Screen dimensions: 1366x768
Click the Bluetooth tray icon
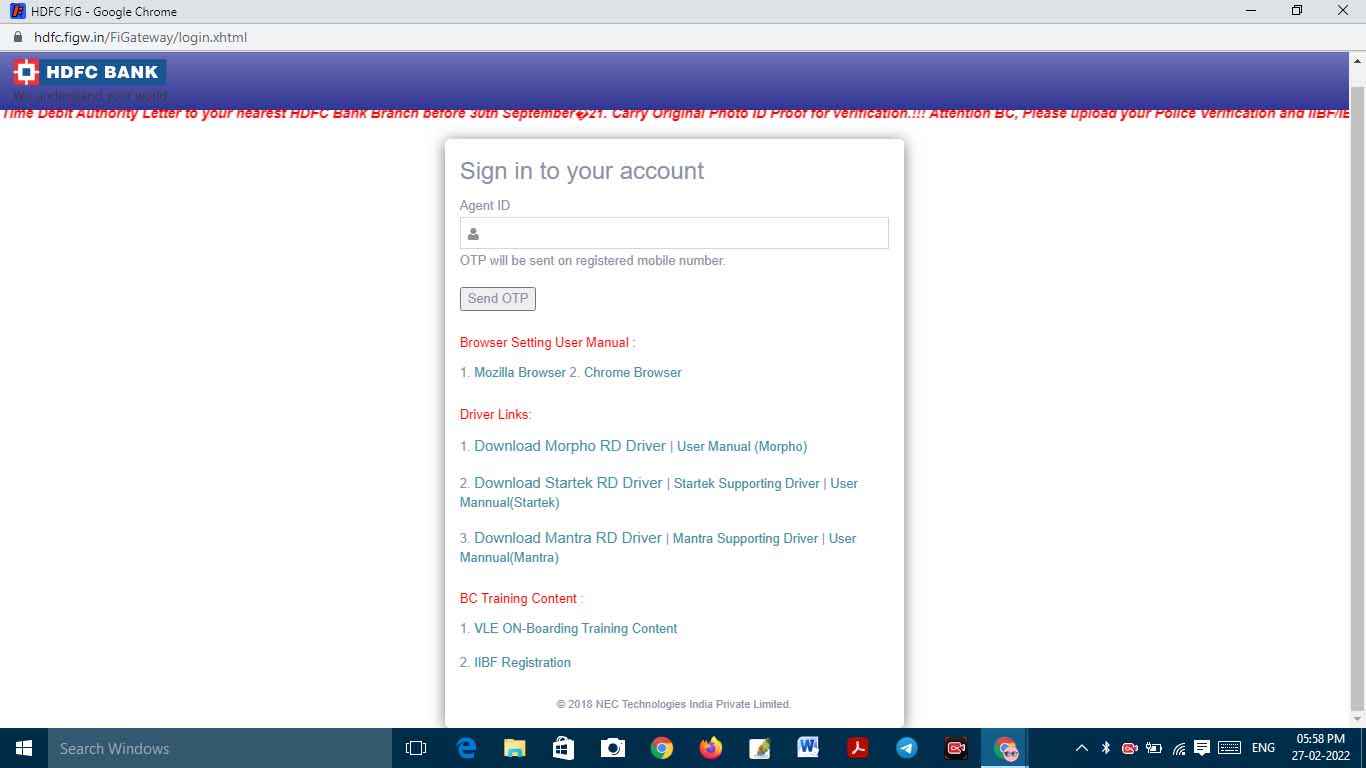click(1105, 748)
